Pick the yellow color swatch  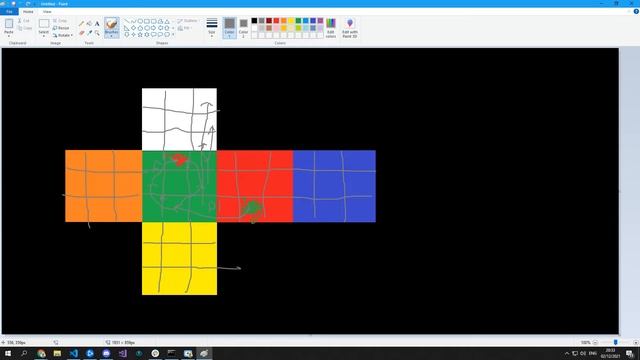click(x=291, y=20)
